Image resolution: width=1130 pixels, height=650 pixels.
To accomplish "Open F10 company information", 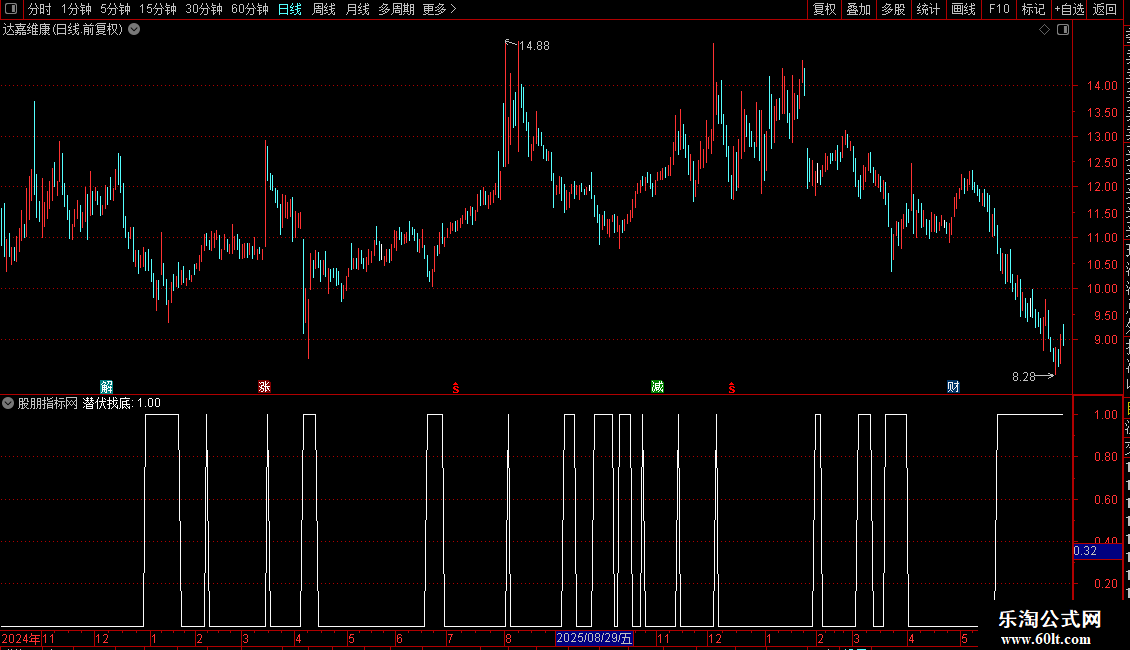I will click(x=999, y=9).
